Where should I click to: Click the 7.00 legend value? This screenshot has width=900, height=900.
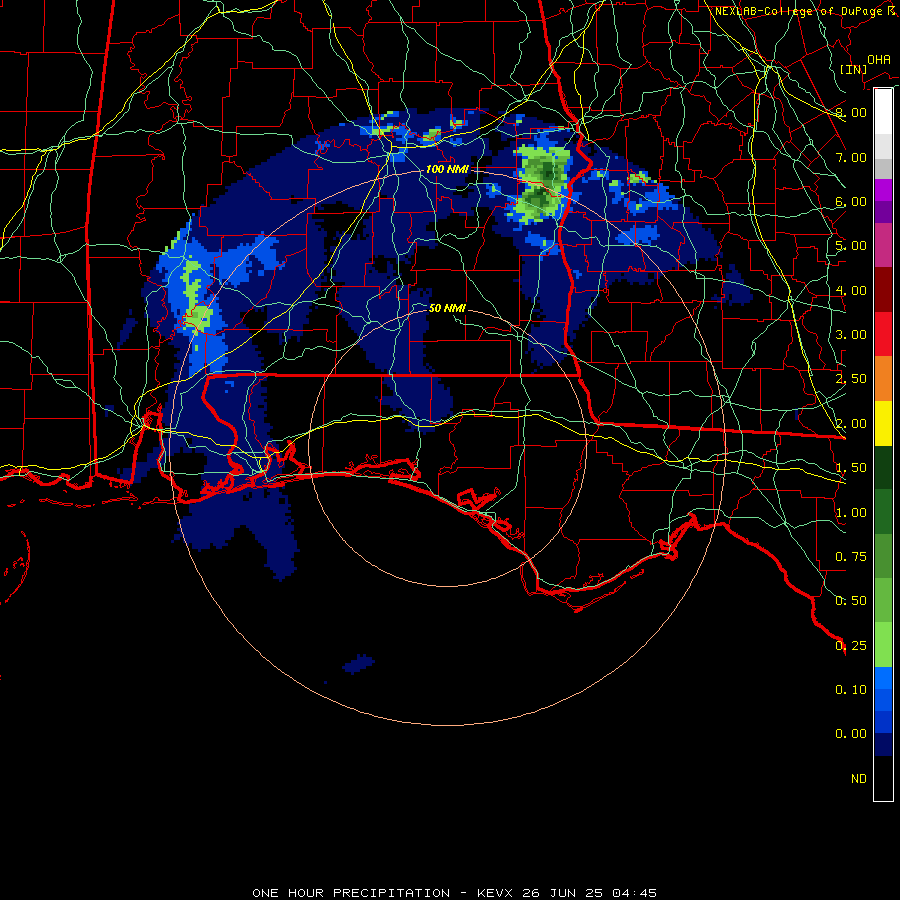tap(851, 157)
